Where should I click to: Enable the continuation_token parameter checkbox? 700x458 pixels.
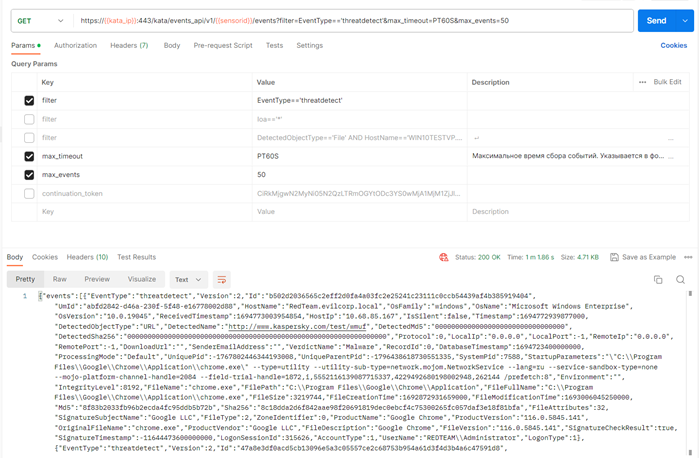click(x=29, y=193)
